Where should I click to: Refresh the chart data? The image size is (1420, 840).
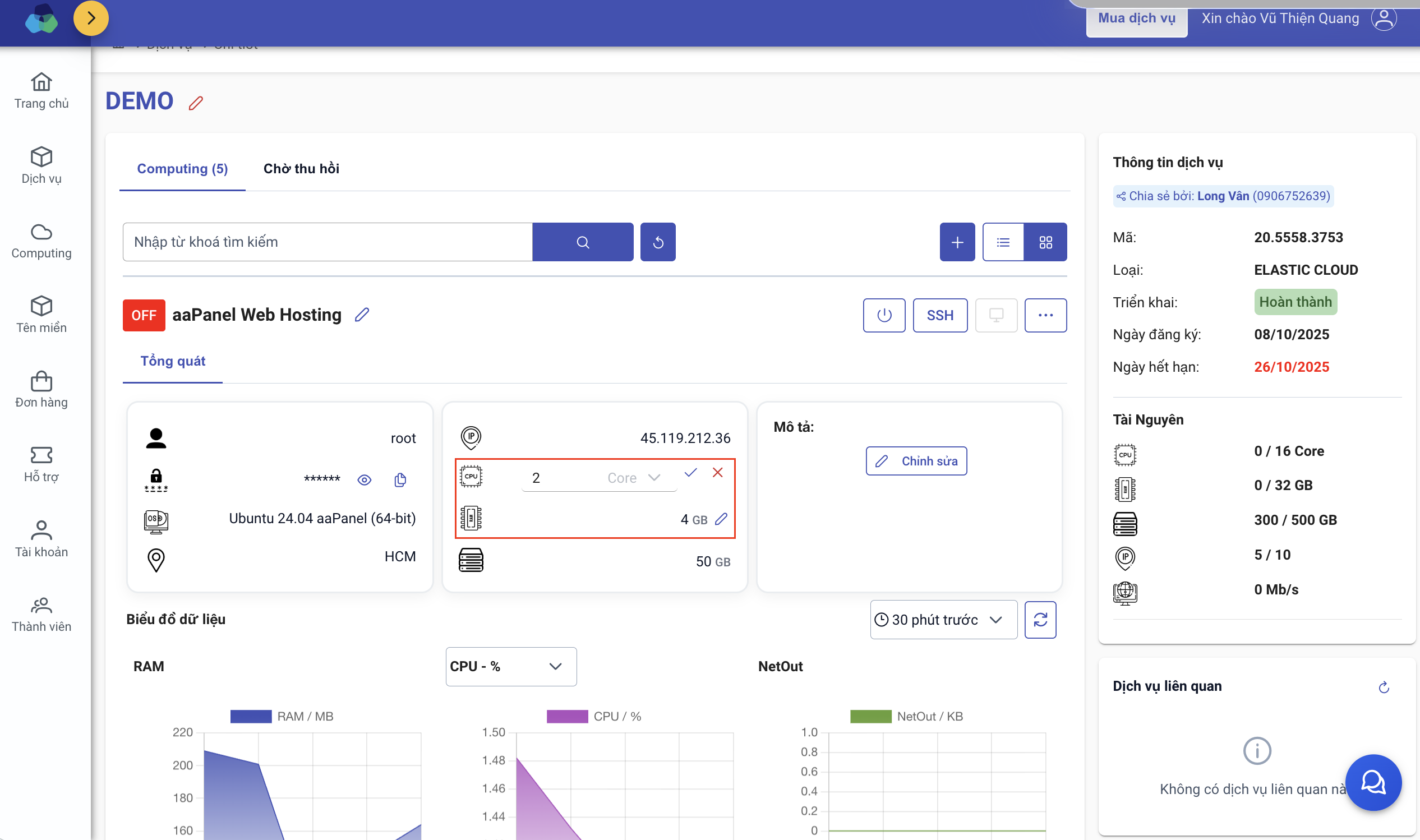1040,620
